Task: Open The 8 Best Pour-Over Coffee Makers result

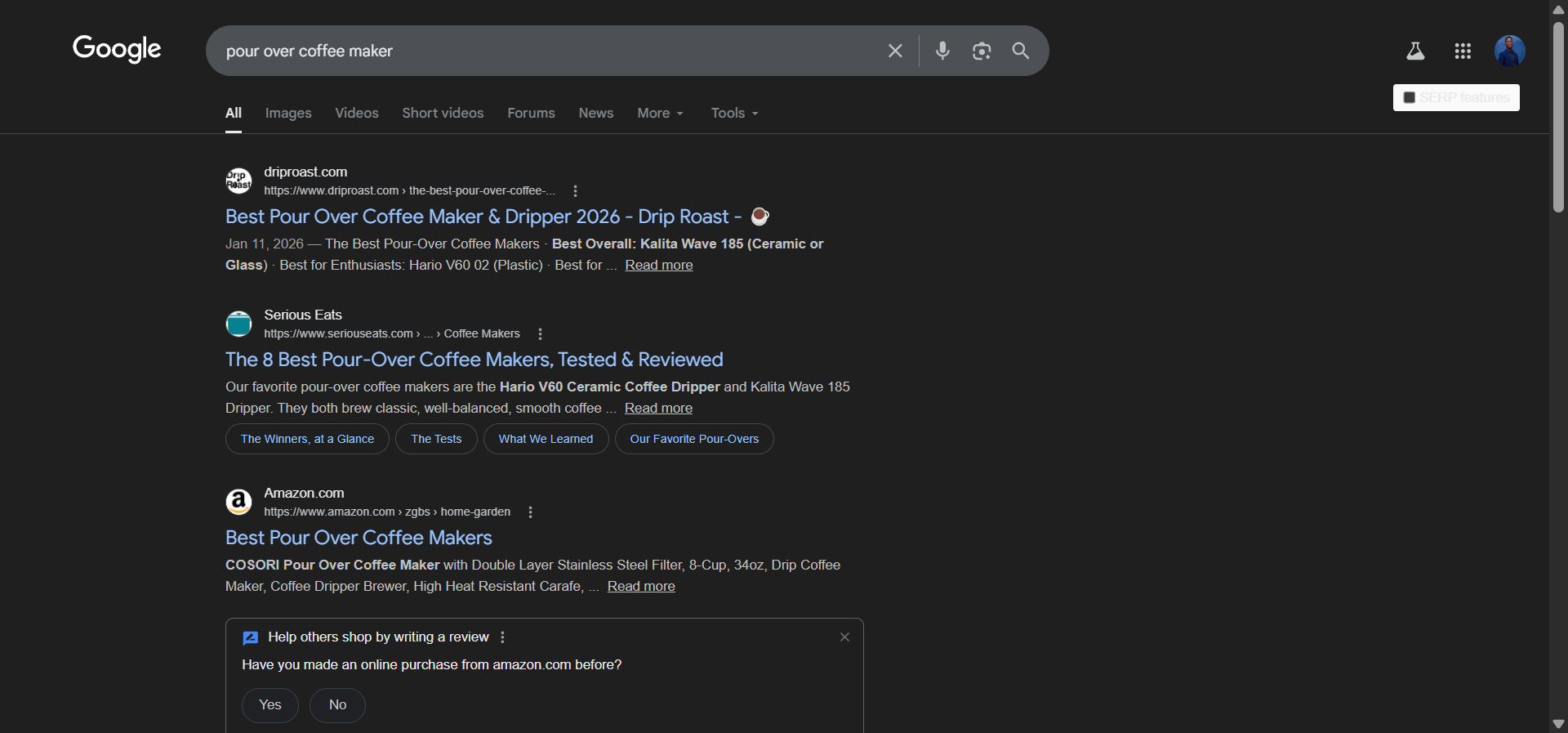Action: click(x=474, y=360)
